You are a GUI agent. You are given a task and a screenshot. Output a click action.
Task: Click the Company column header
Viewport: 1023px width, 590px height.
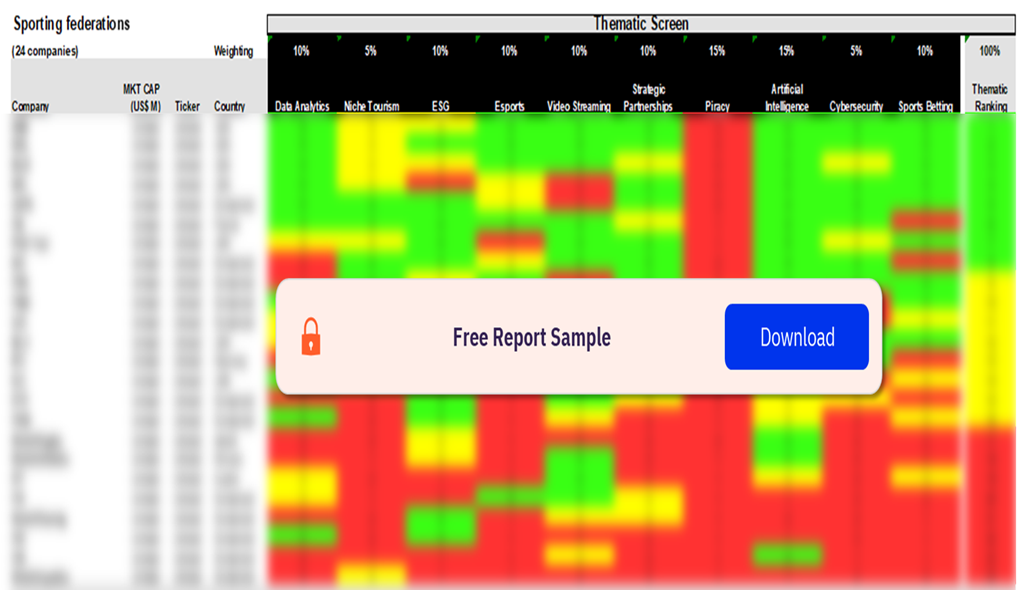coord(30,106)
